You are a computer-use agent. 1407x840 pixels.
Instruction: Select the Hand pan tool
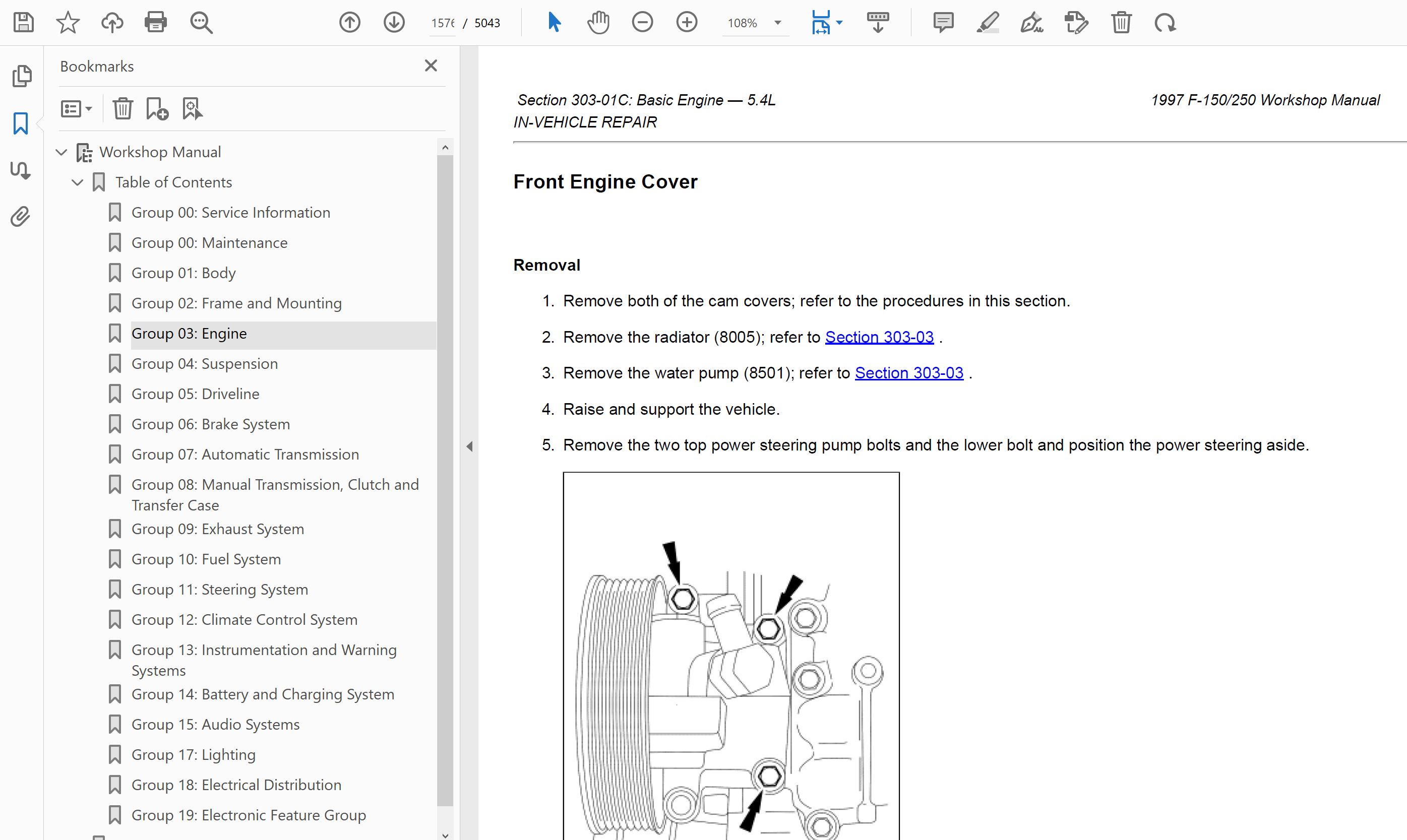point(598,23)
